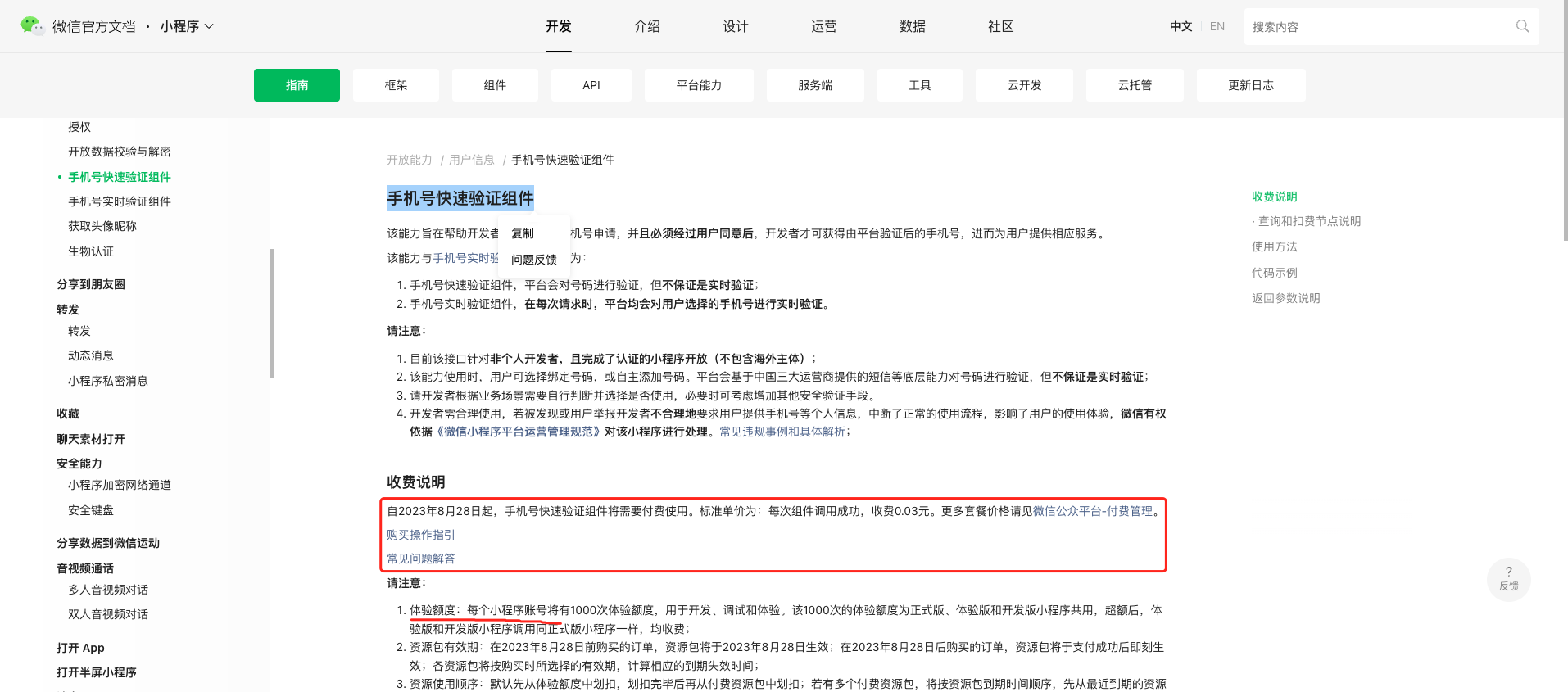This screenshot has width=1568, height=692.
Task: Open the 框架 sub-navigation button
Action: (396, 85)
